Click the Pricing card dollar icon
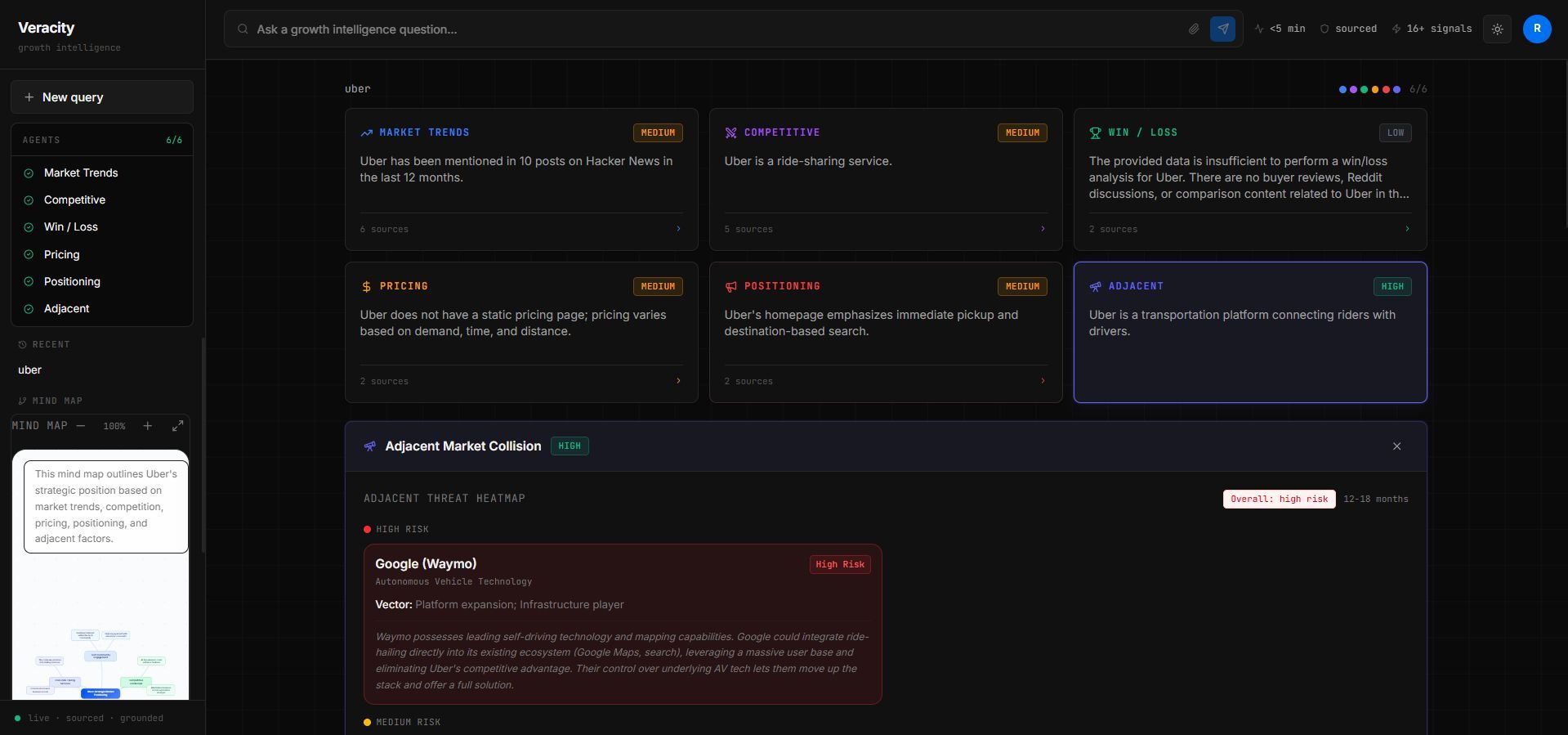Viewport: 1568px width, 735px height. click(366, 286)
